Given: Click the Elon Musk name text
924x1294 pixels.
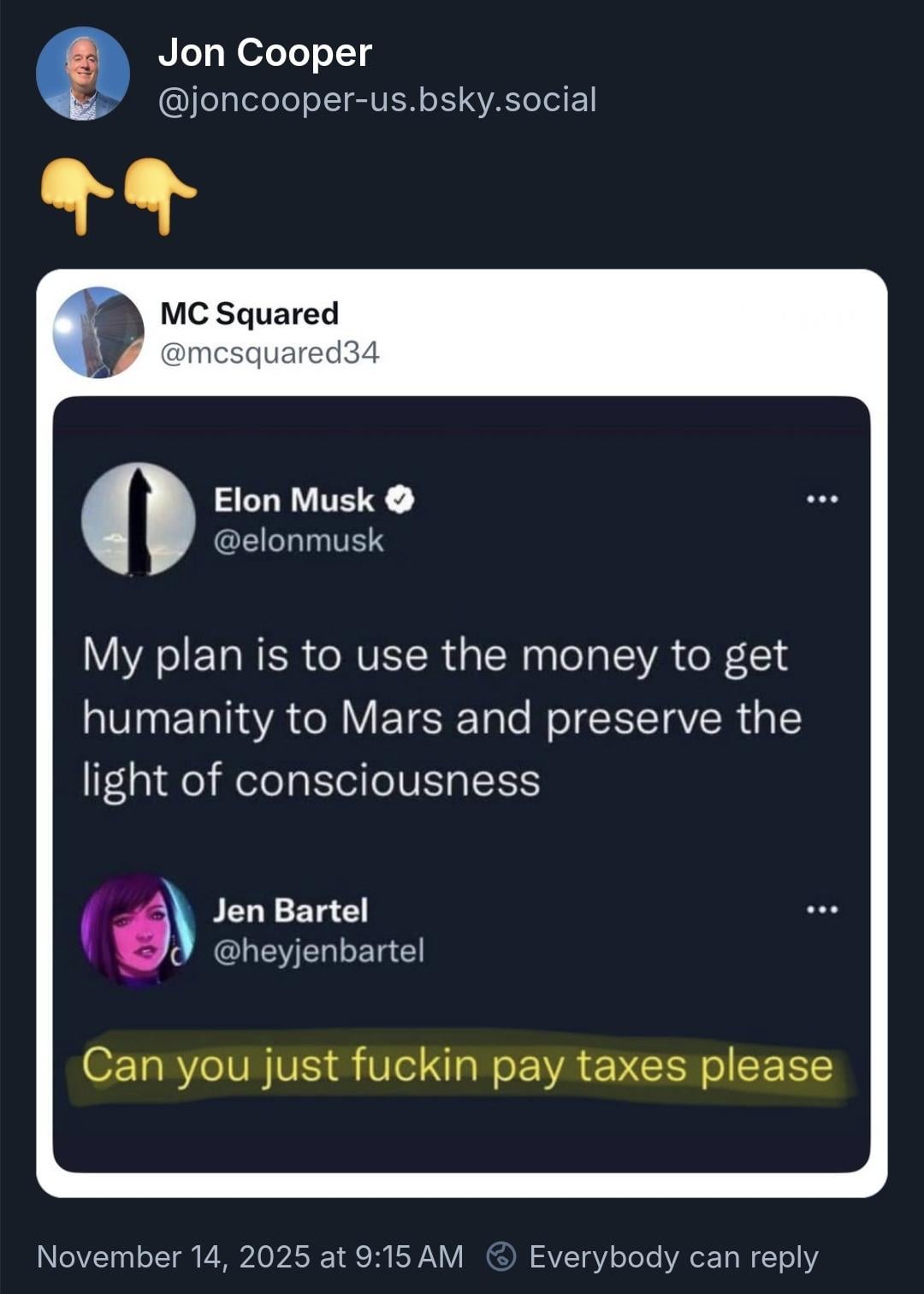Looking at the screenshot, I should click(x=293, y=500).
